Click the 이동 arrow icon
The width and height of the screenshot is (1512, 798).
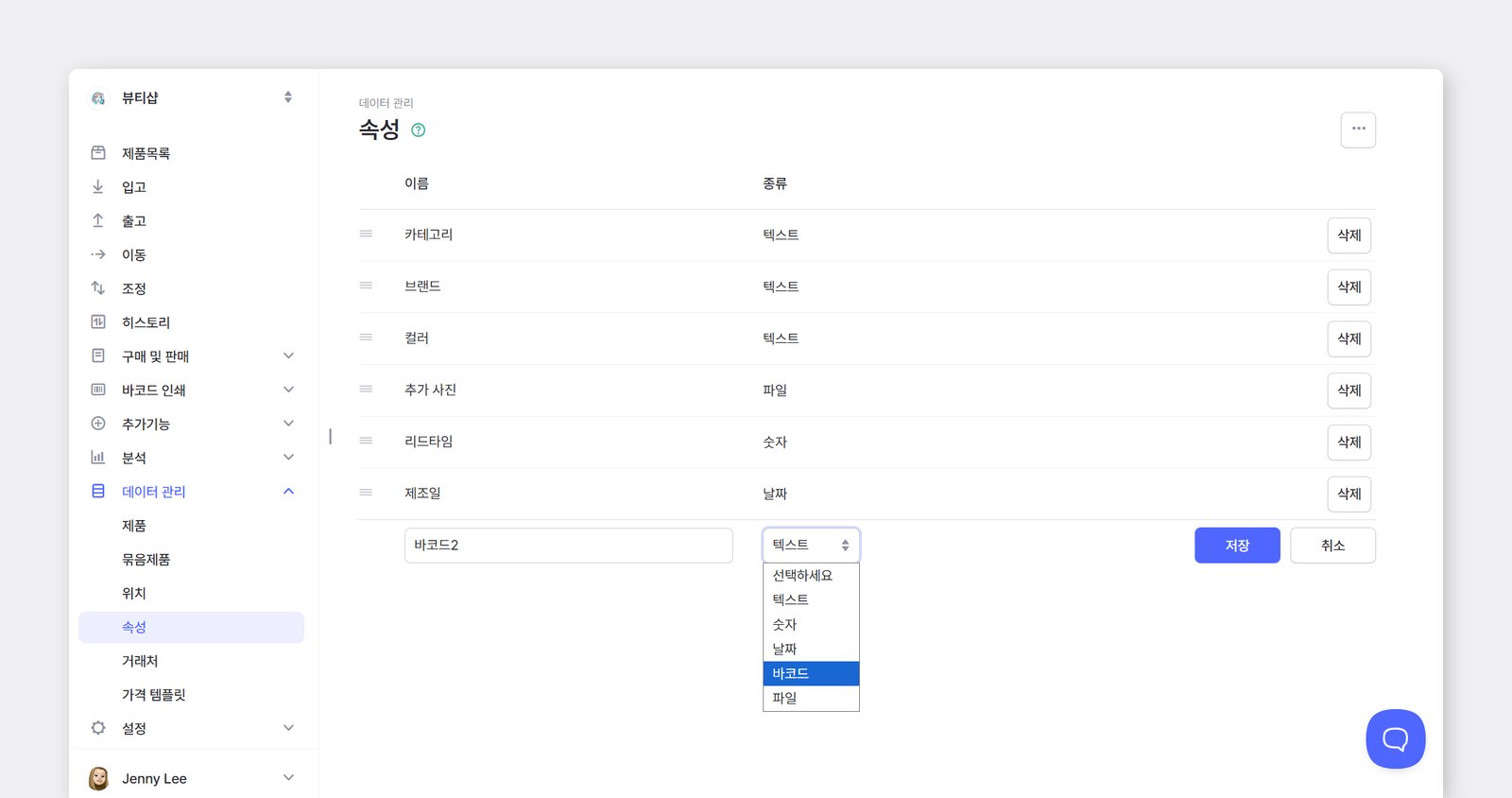pyautogui.click(x=98, y=254)
